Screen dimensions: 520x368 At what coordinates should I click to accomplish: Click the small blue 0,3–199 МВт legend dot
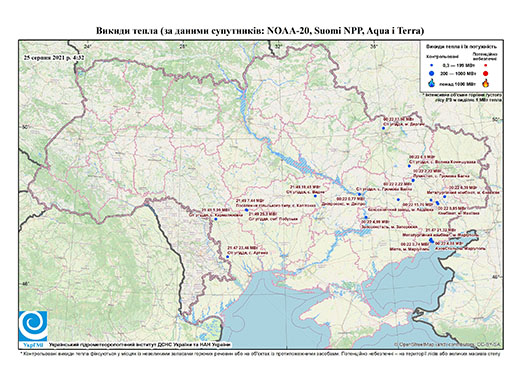click(431, 65)
